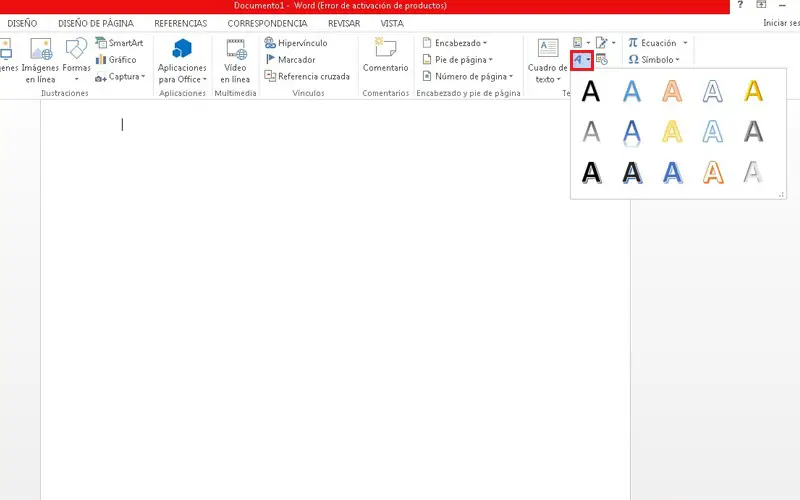Click the Iniciar sesión sign-in link
The width and height of the screenshot is (800, 500).
(x=781, y=23)
